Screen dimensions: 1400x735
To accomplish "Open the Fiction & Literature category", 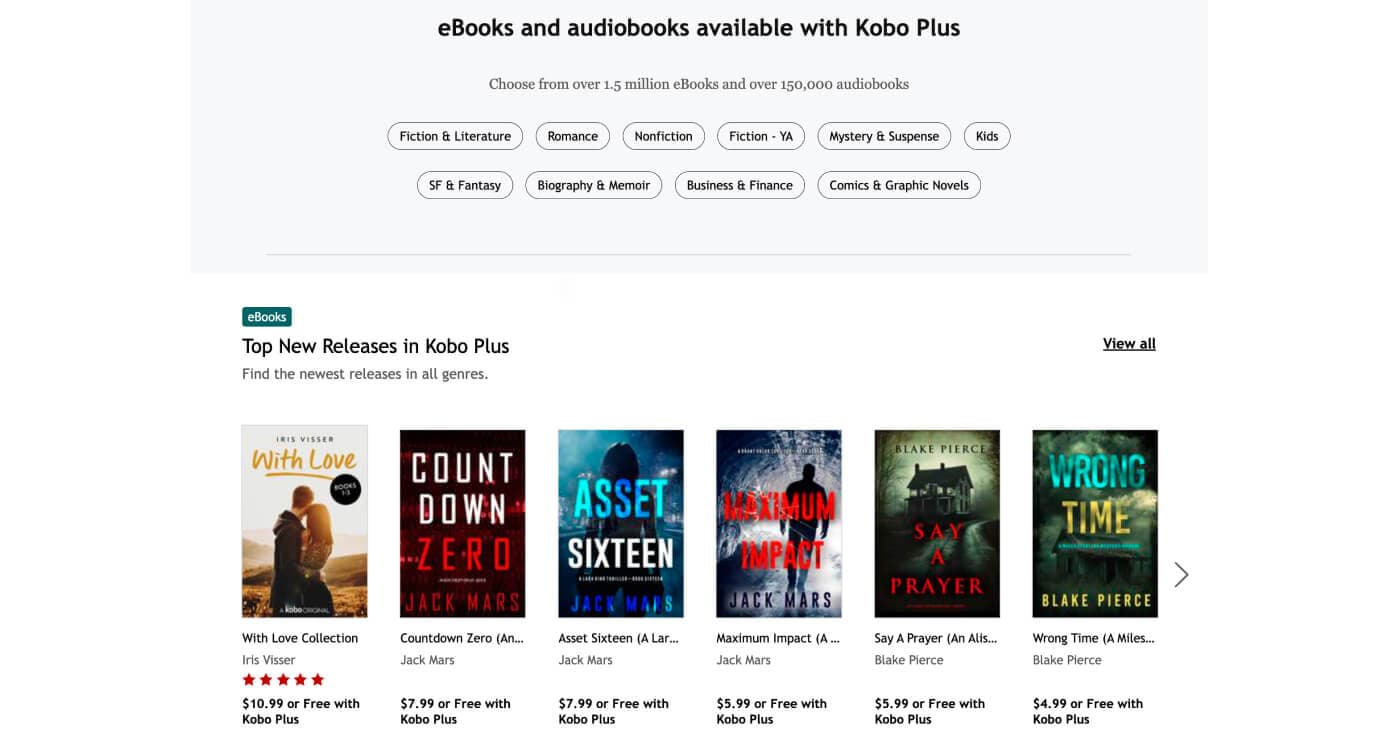I will (x=454, y=136).
